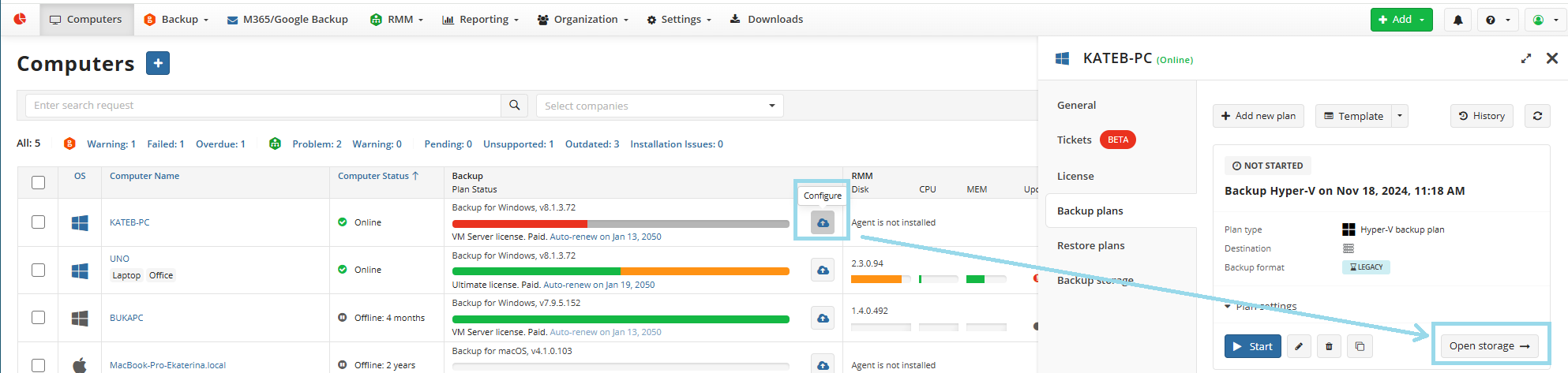
Task: Open Downloads in top navigation
Action: point(766,19)
